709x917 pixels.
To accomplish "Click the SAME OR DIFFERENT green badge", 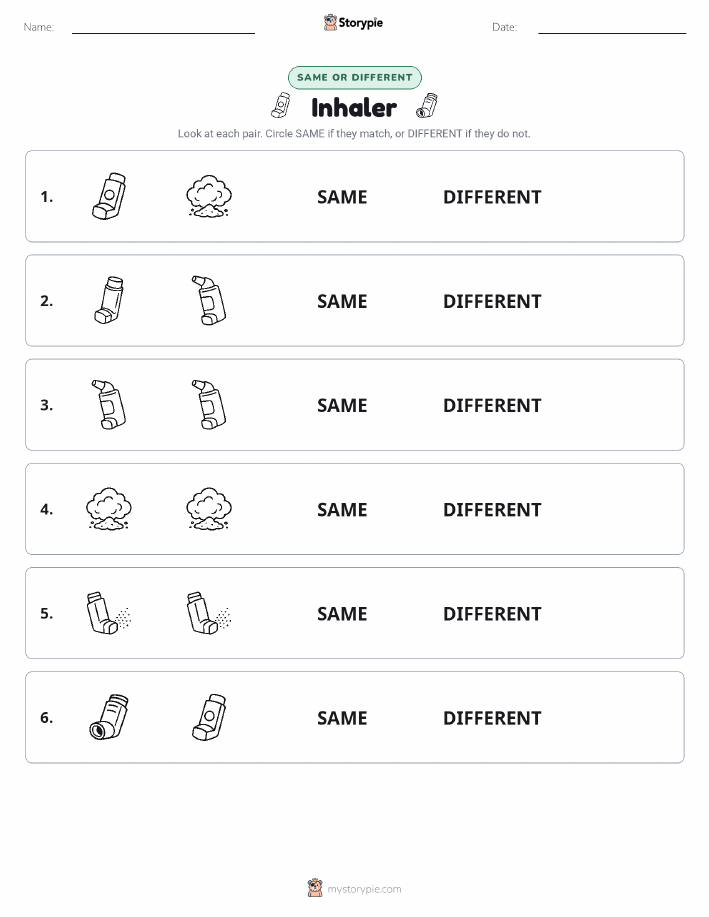I will pos(354,77).
